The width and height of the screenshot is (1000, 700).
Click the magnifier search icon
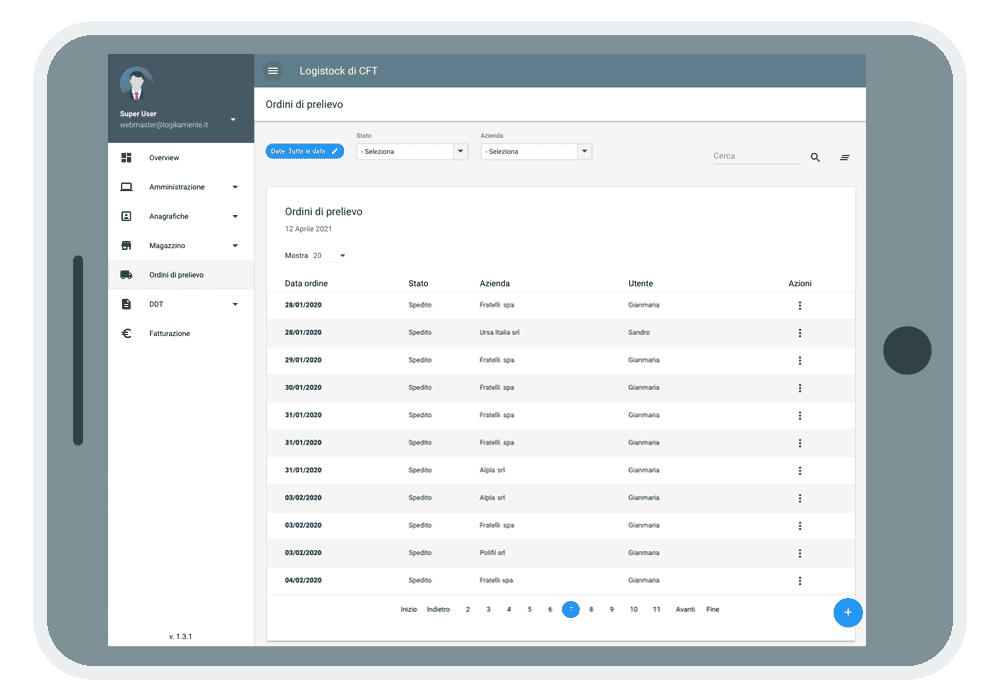coord(815,157)
